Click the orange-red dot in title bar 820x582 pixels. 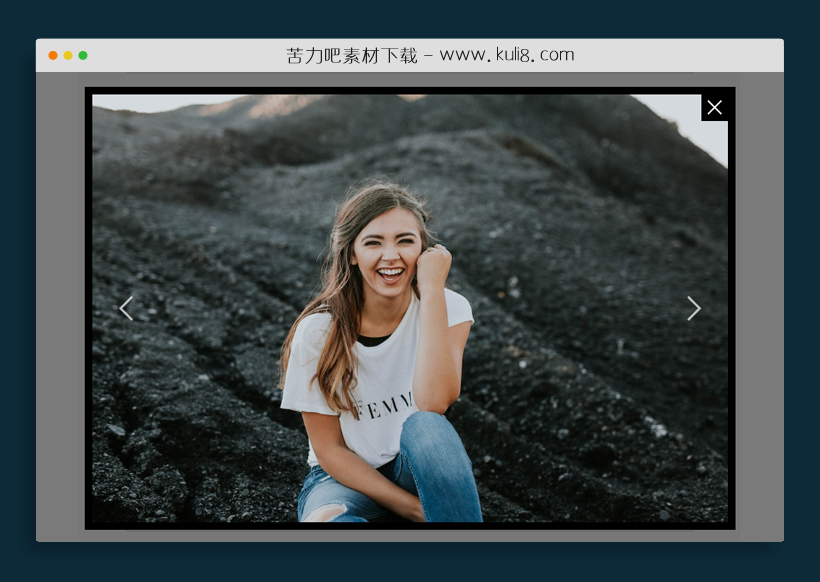tap(53, 55)
